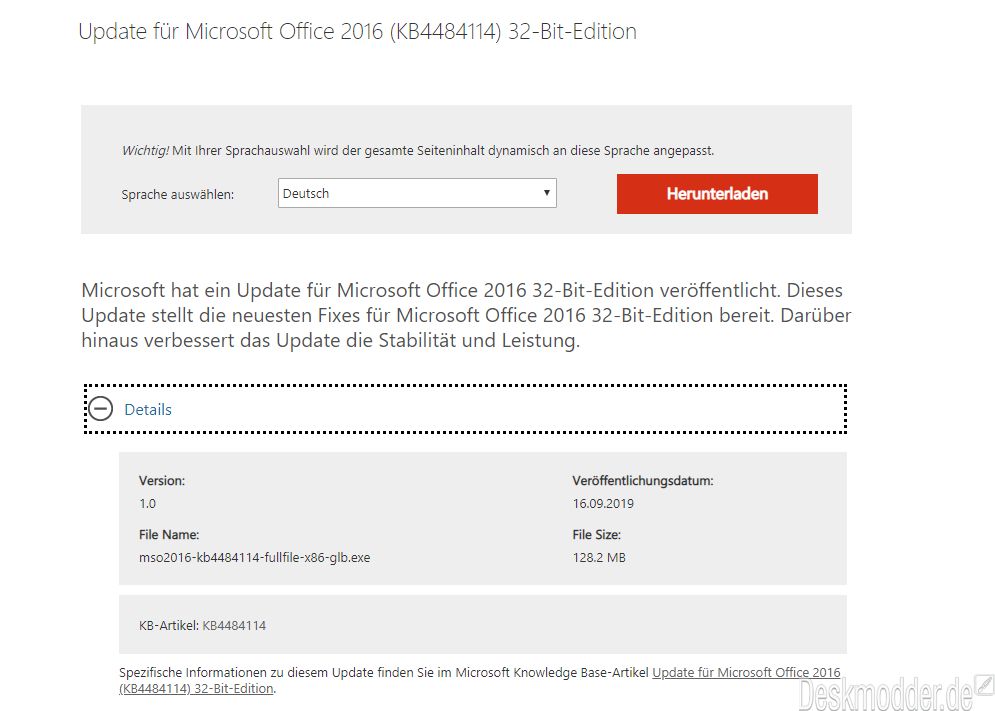This screenshot has width=995, height=711.
Task: Click the version value 1.0
Action: [147, 504]
